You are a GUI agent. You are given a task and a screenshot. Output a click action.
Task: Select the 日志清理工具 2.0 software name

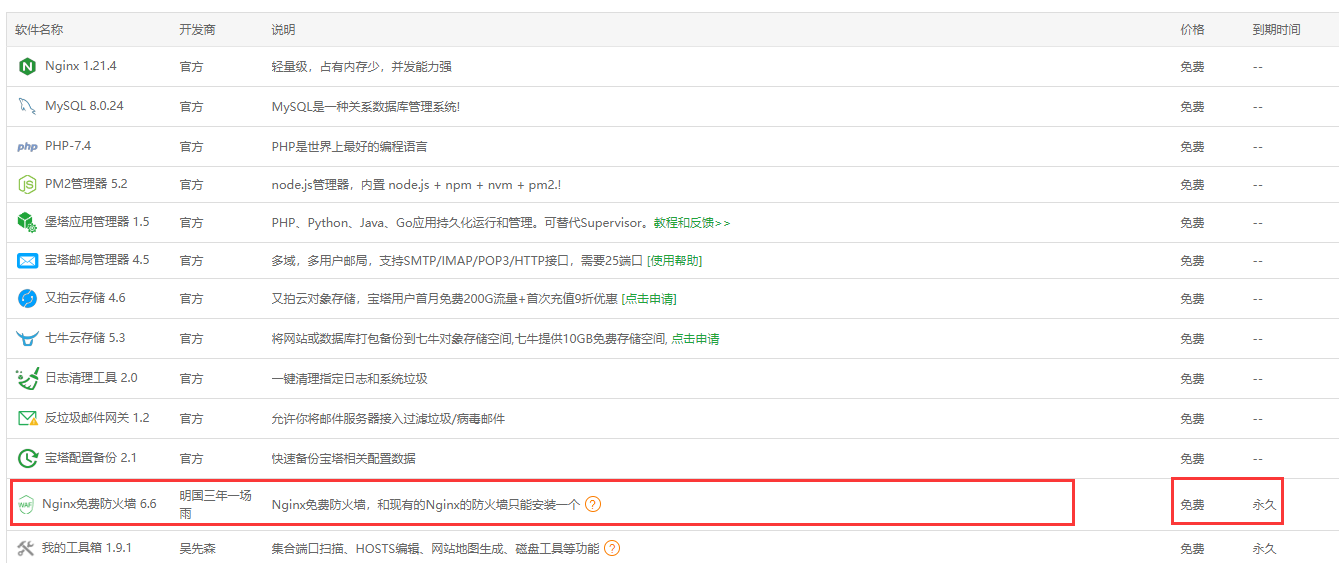click(91, 378)
